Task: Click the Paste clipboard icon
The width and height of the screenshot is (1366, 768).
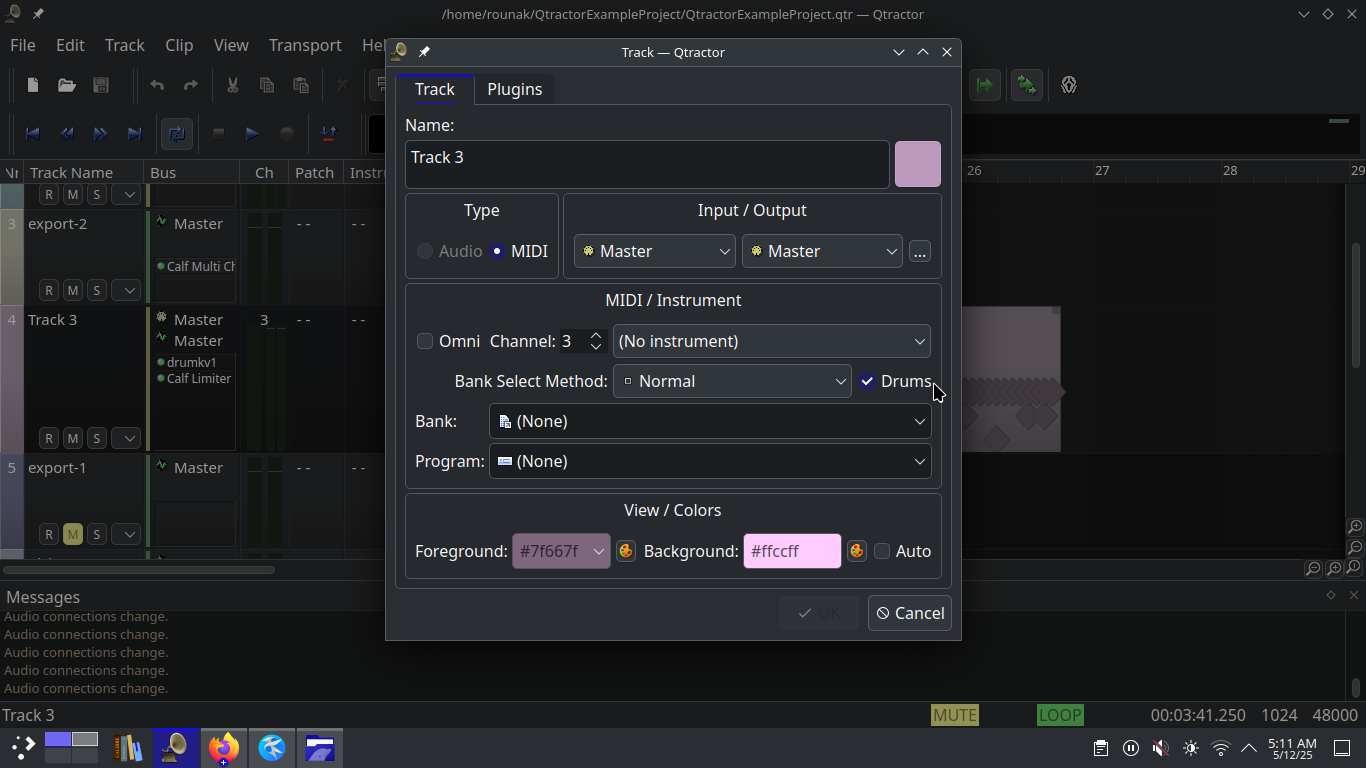Action: (x=300, y=85)
